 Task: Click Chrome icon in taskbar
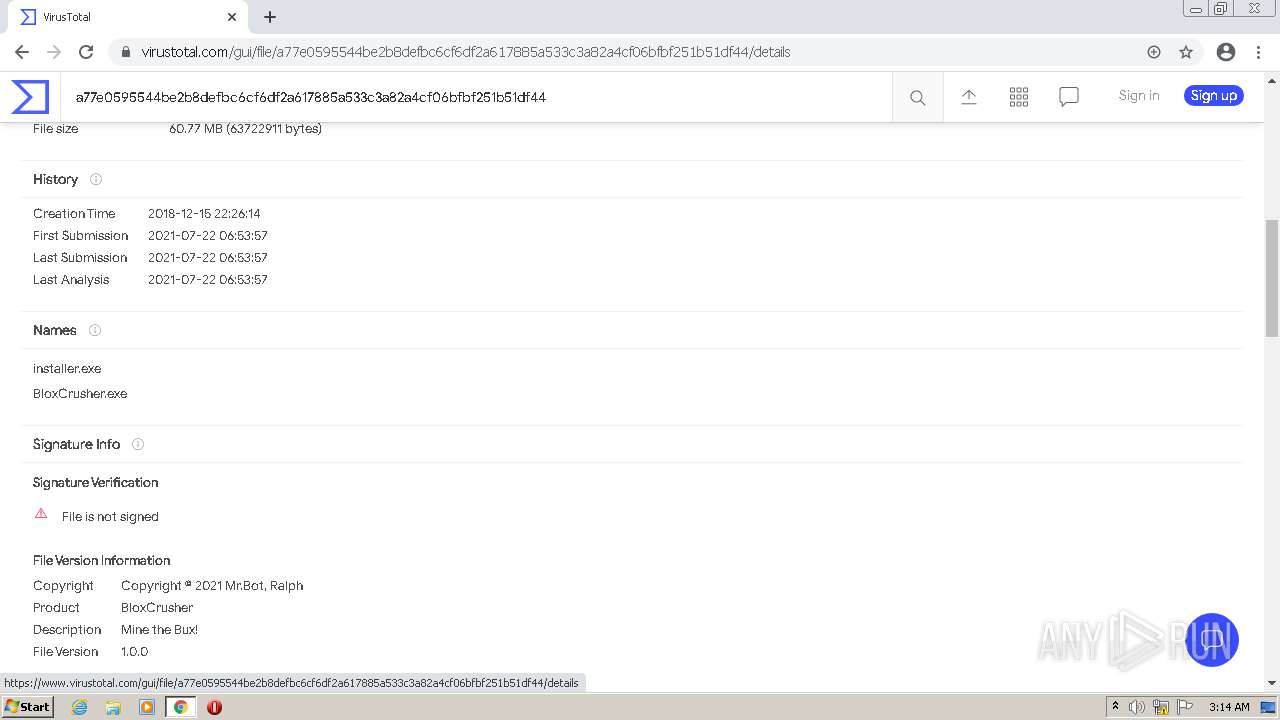click(x=180, y=707)
